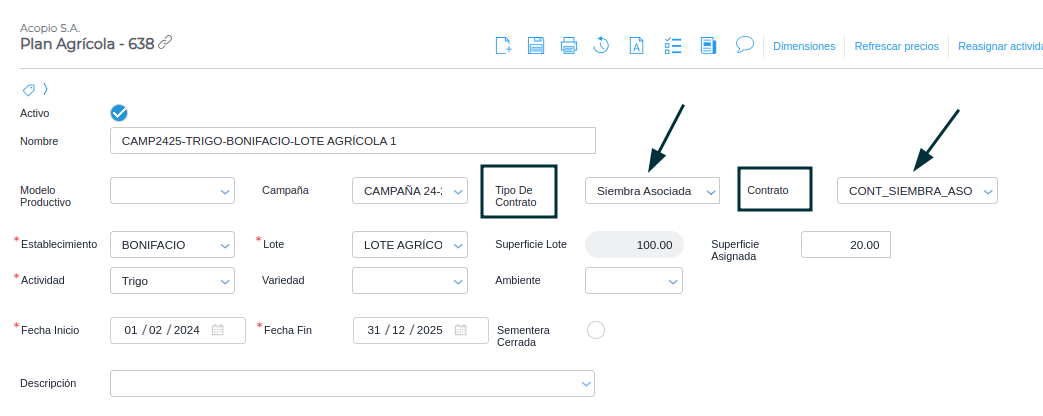The width and height of the screenshot is (1043, 416).
Task: Click Refrescar precios in the toolbar
Action: point(896,46)
